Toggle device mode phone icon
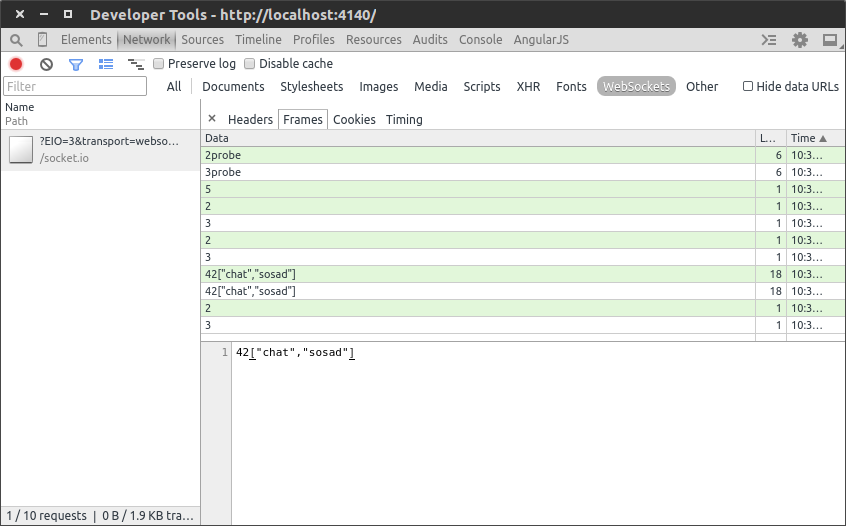 pyautogui.click(x=42, y=40)
